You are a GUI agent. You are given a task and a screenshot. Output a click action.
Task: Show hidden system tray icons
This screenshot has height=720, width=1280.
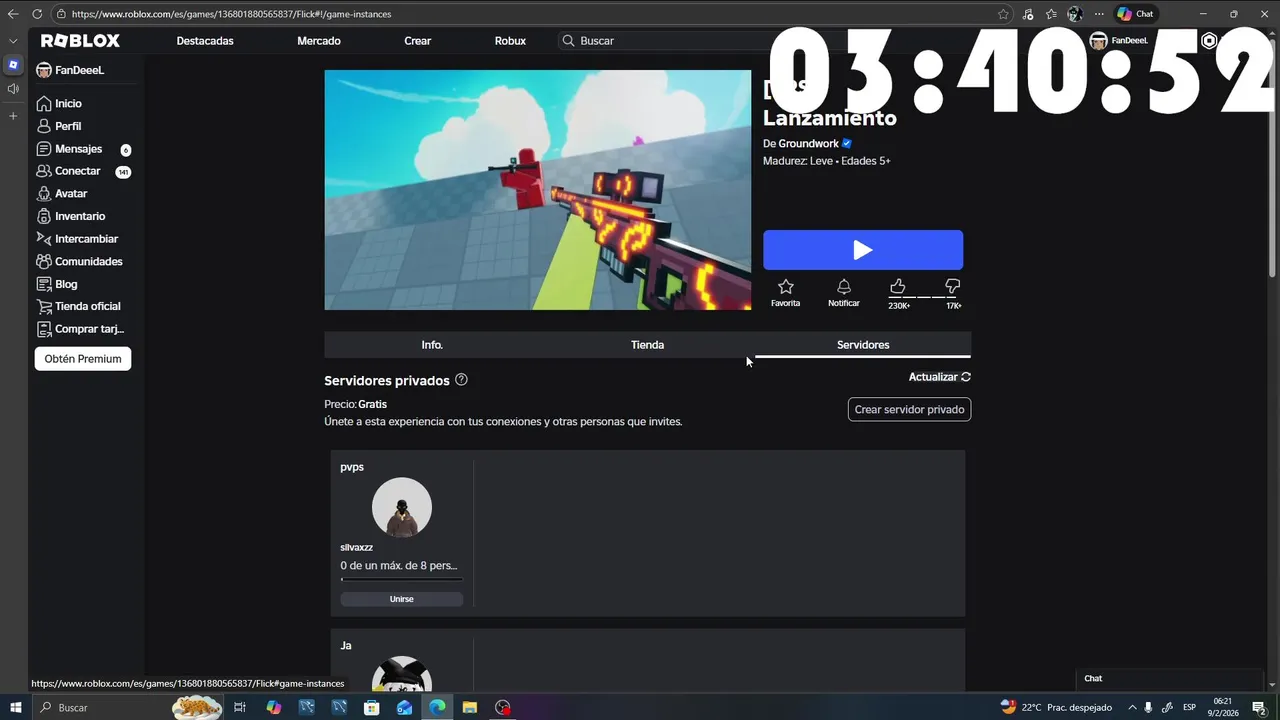[x=1131, y=707]
